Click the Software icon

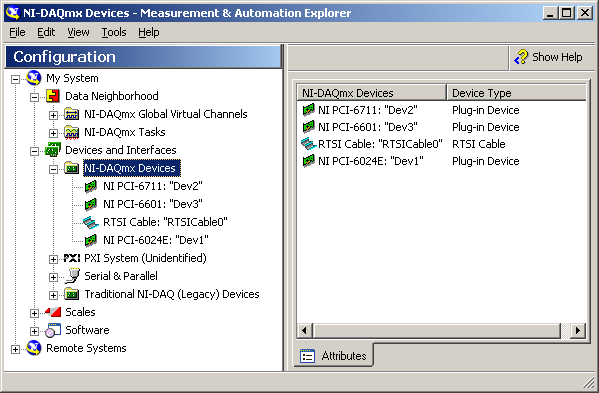[53, 330]
